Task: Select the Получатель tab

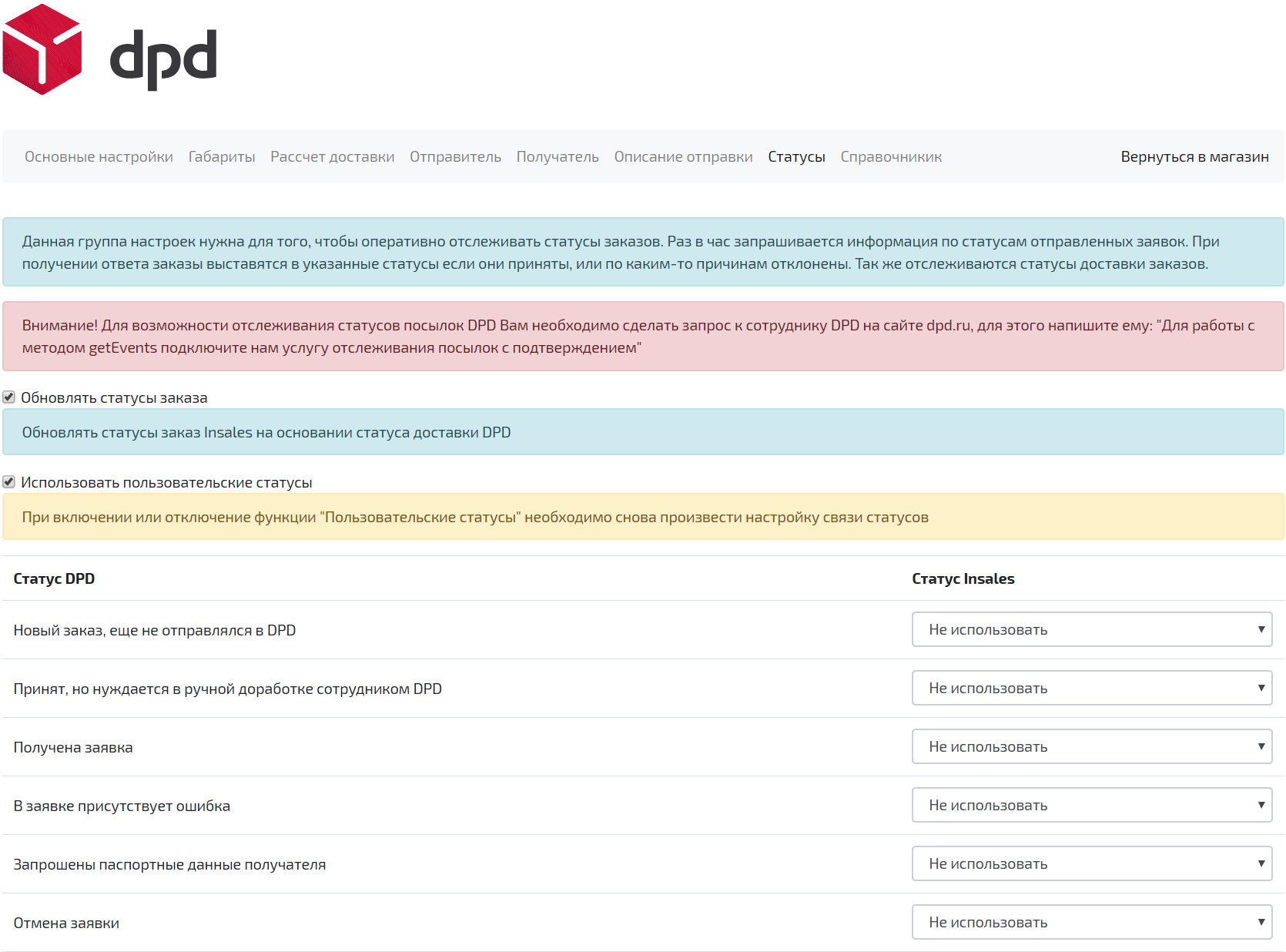Action: tap(558, 156)
